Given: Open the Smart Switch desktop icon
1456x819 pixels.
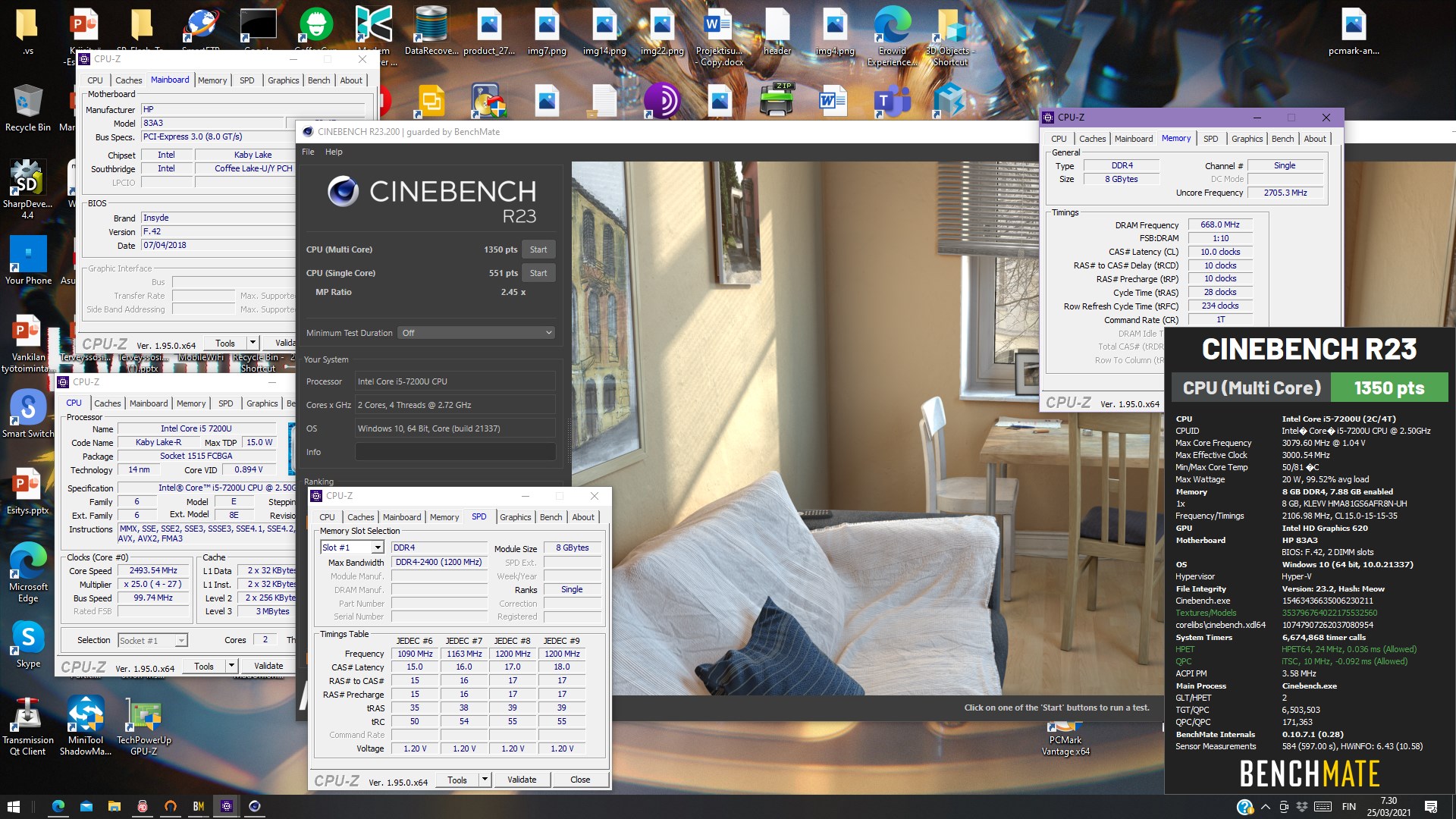Looking at the screenshot, I should point(28,414).
